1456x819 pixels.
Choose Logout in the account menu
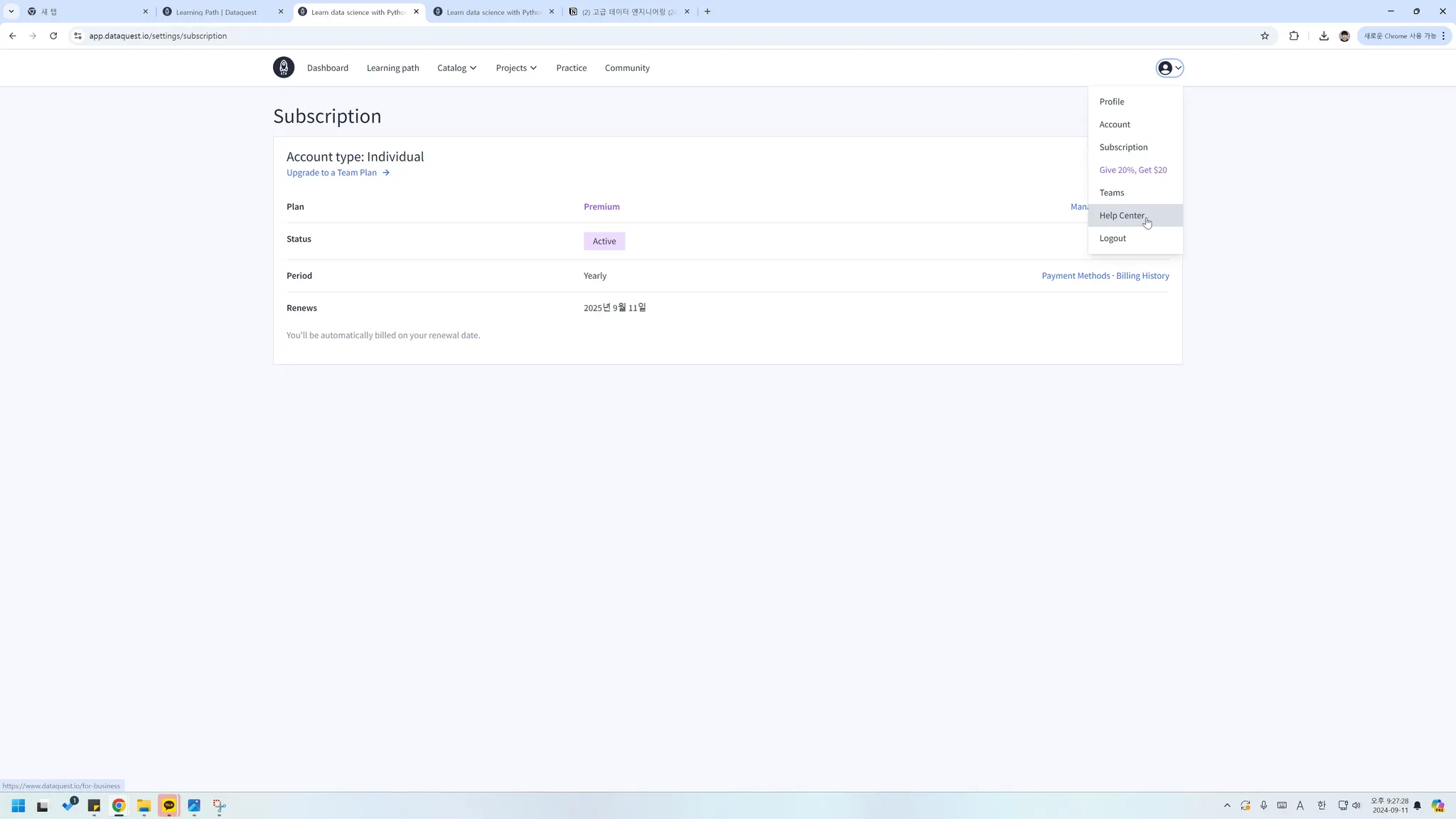pos(1112,238)
